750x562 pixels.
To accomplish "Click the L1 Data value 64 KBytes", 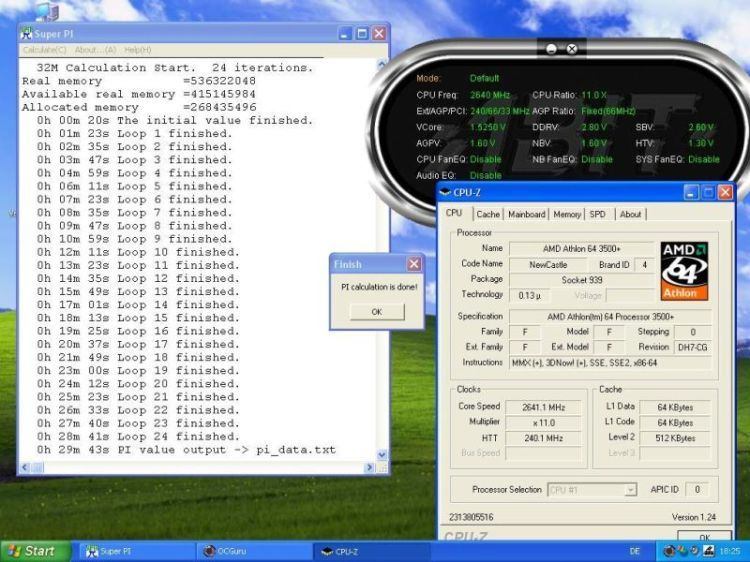I will coord(675,408).
